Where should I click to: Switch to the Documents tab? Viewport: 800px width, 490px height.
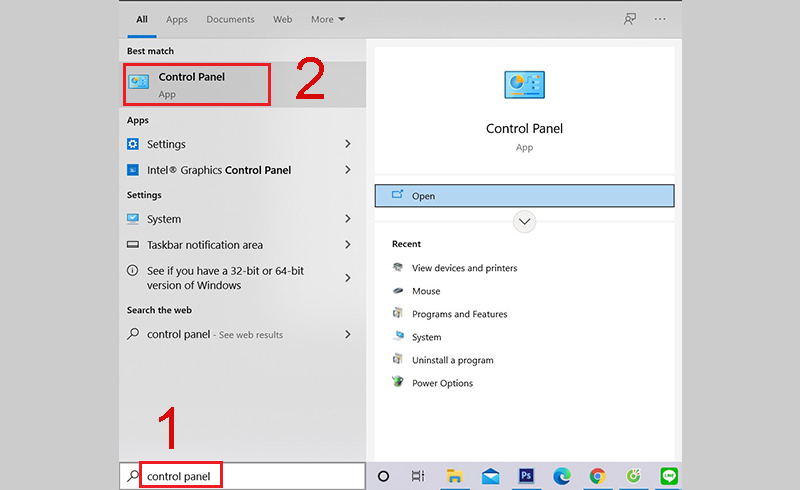[230, 19]
